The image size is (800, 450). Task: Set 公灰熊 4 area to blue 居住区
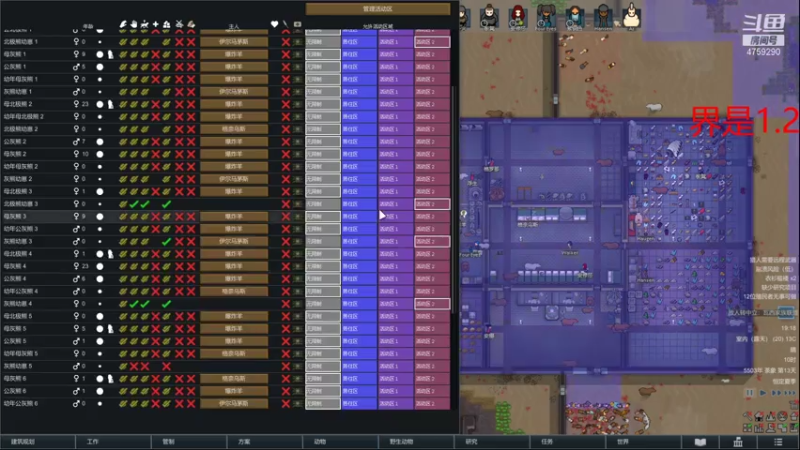point(359,279)
